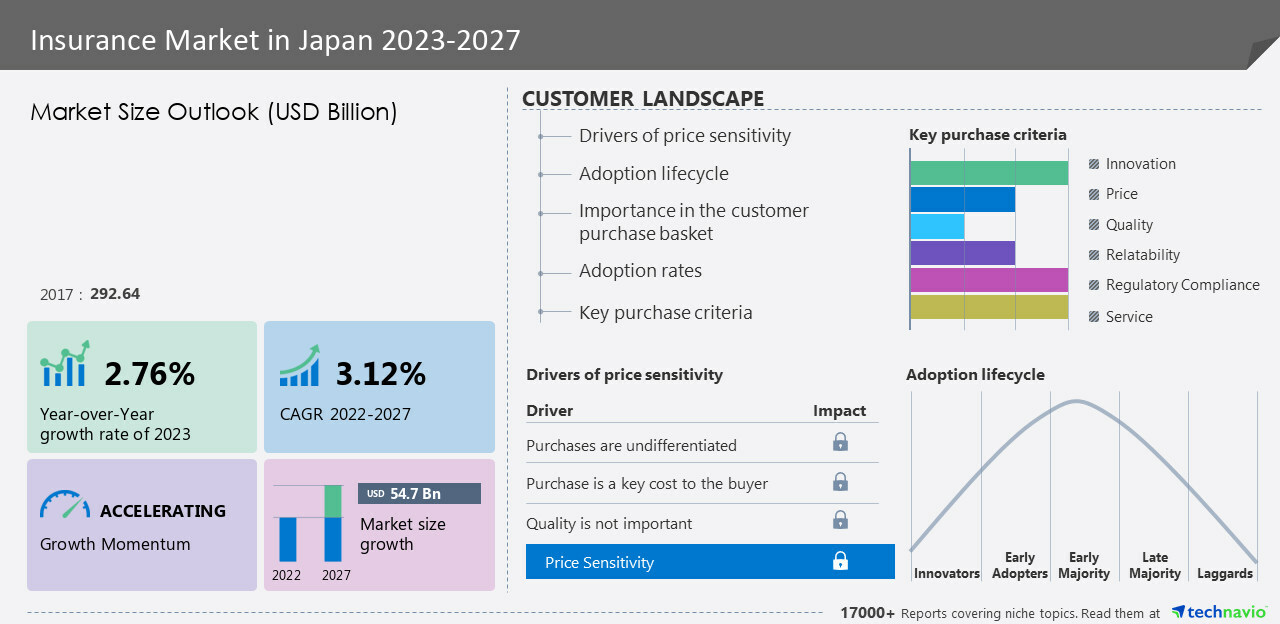Select the Innovation legend marker
Viewport: 1280px width, 624px height.
(x=1094, y=164)
